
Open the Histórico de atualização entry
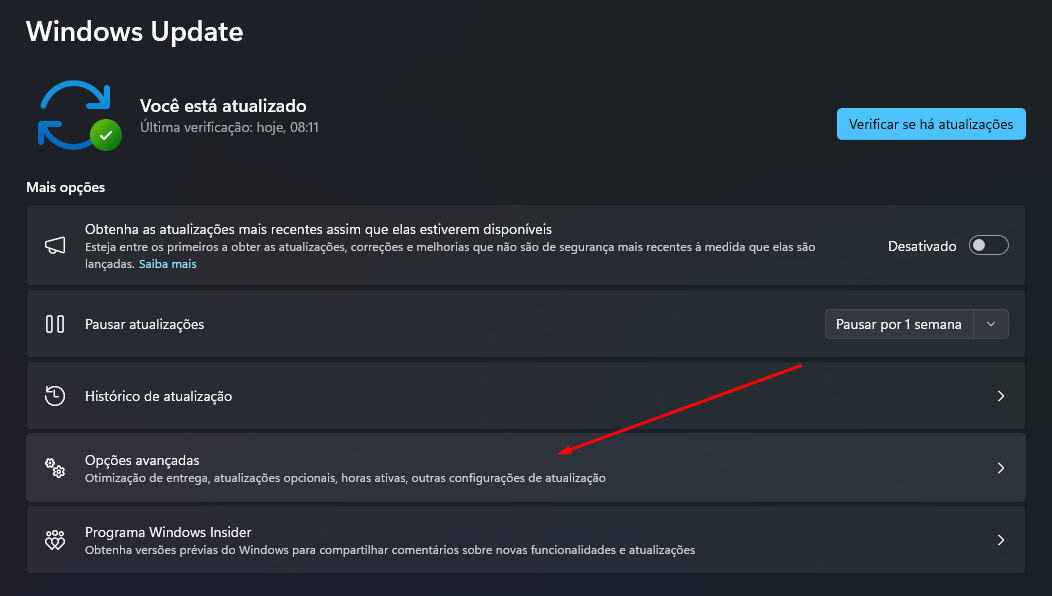tap(158, 396)
